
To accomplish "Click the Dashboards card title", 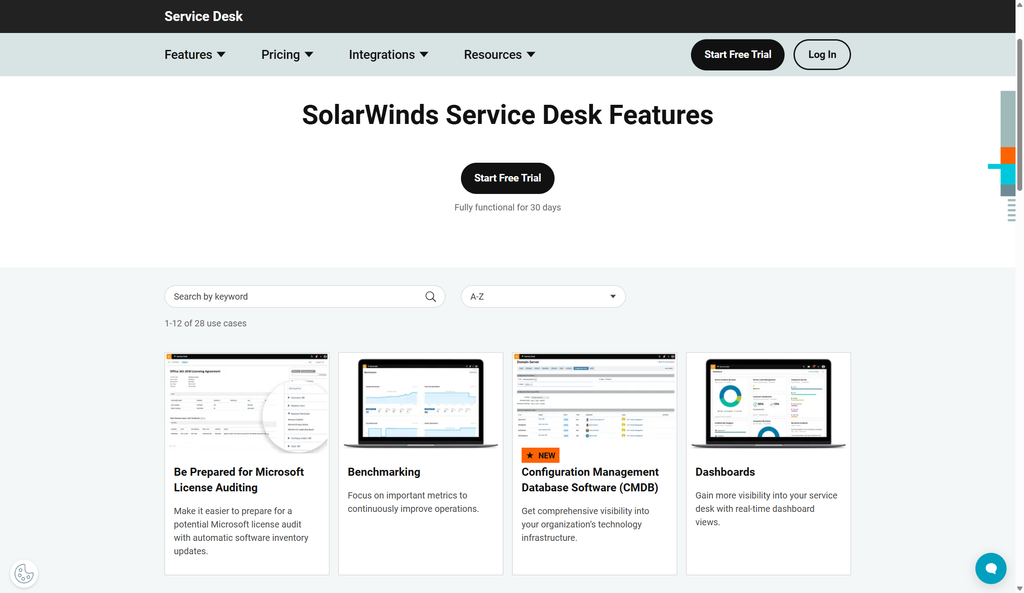I will 725,471.
